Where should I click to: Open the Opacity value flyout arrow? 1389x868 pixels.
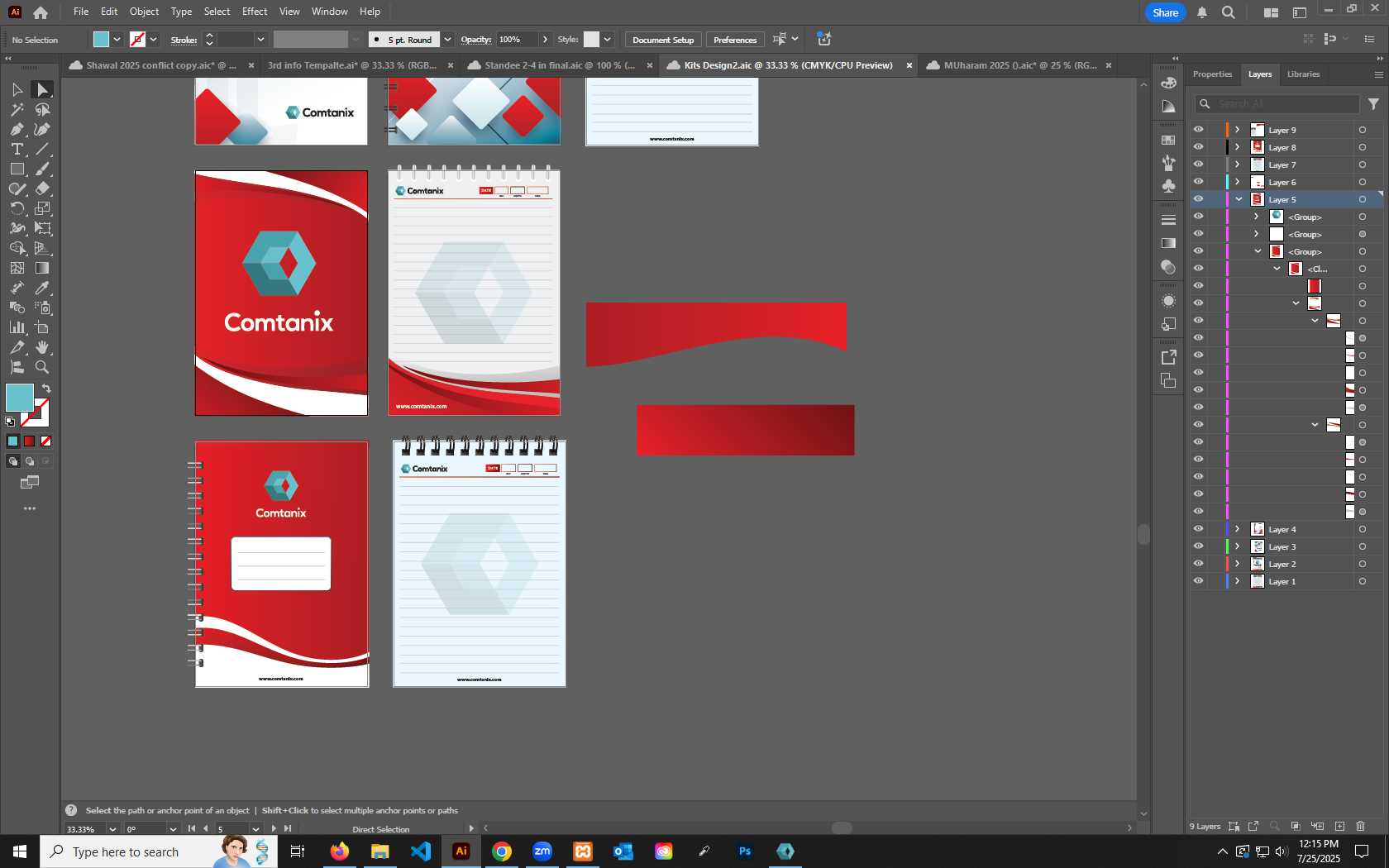[x=545, y=40]
